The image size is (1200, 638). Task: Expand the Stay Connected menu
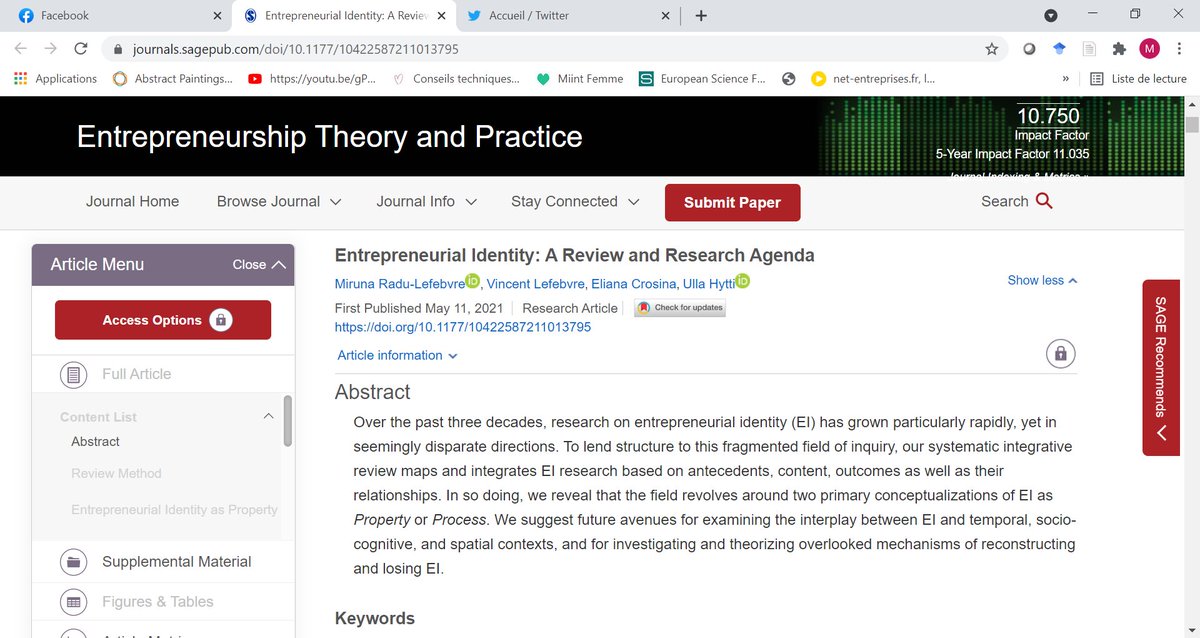point(575,201)
